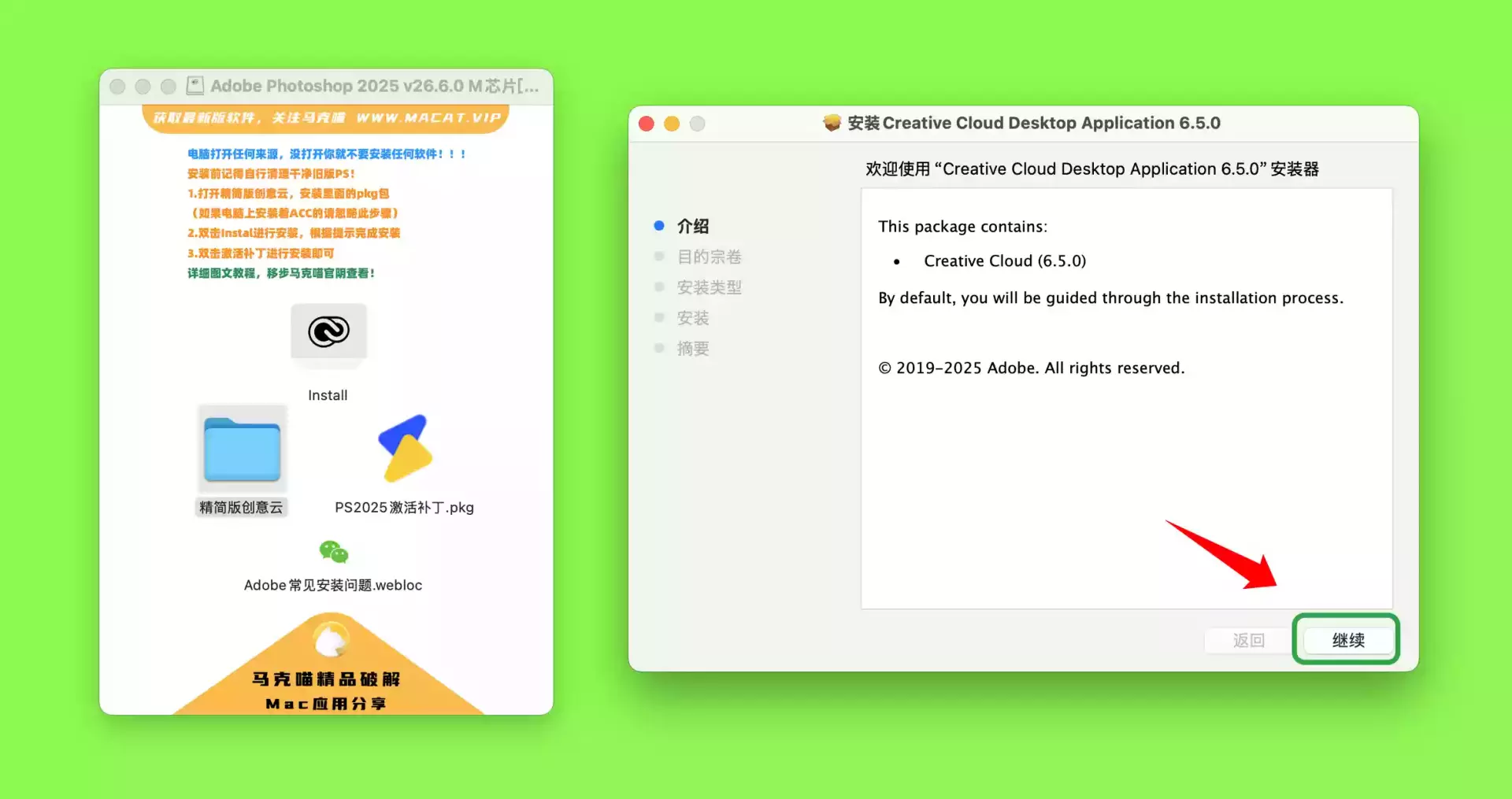Viewport: 1512px width, 799px height.
Task: Click the 返回 button
Action: click(x=1247, y=640)
